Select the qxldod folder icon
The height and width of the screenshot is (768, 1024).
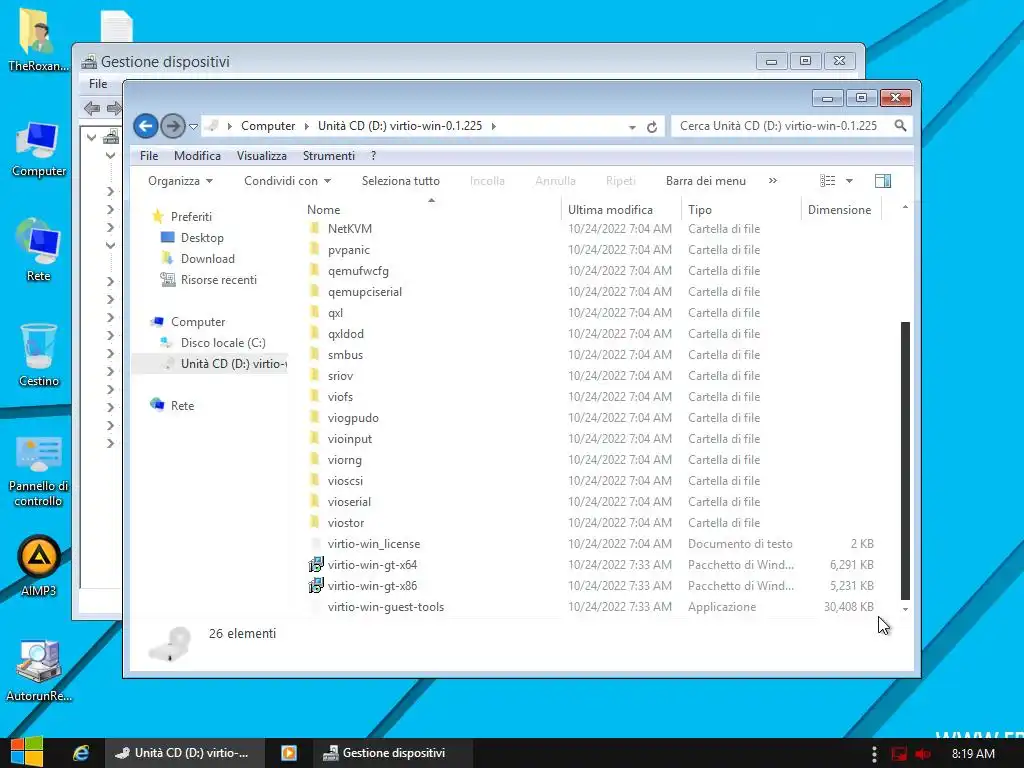point(315,334)
